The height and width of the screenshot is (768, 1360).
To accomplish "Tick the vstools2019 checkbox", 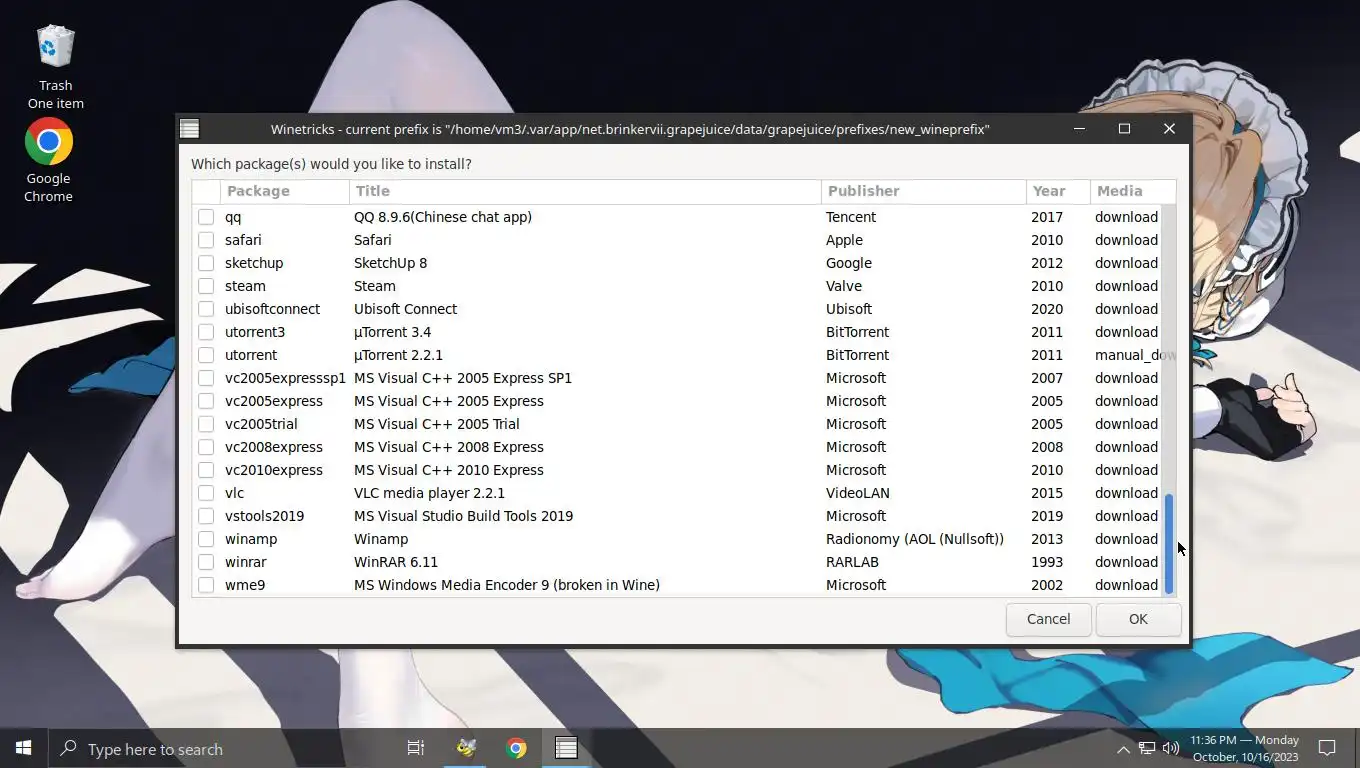I will tap(206, 516).
